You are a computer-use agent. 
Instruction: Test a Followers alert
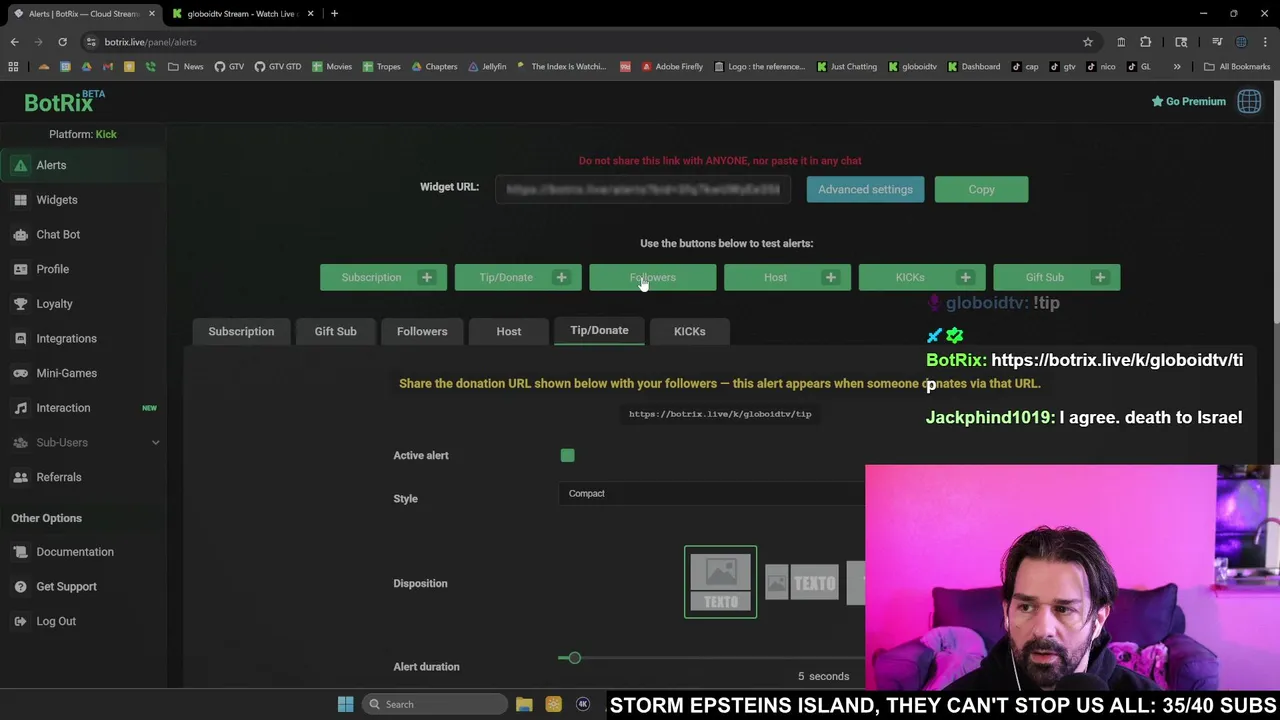[652, 277]
